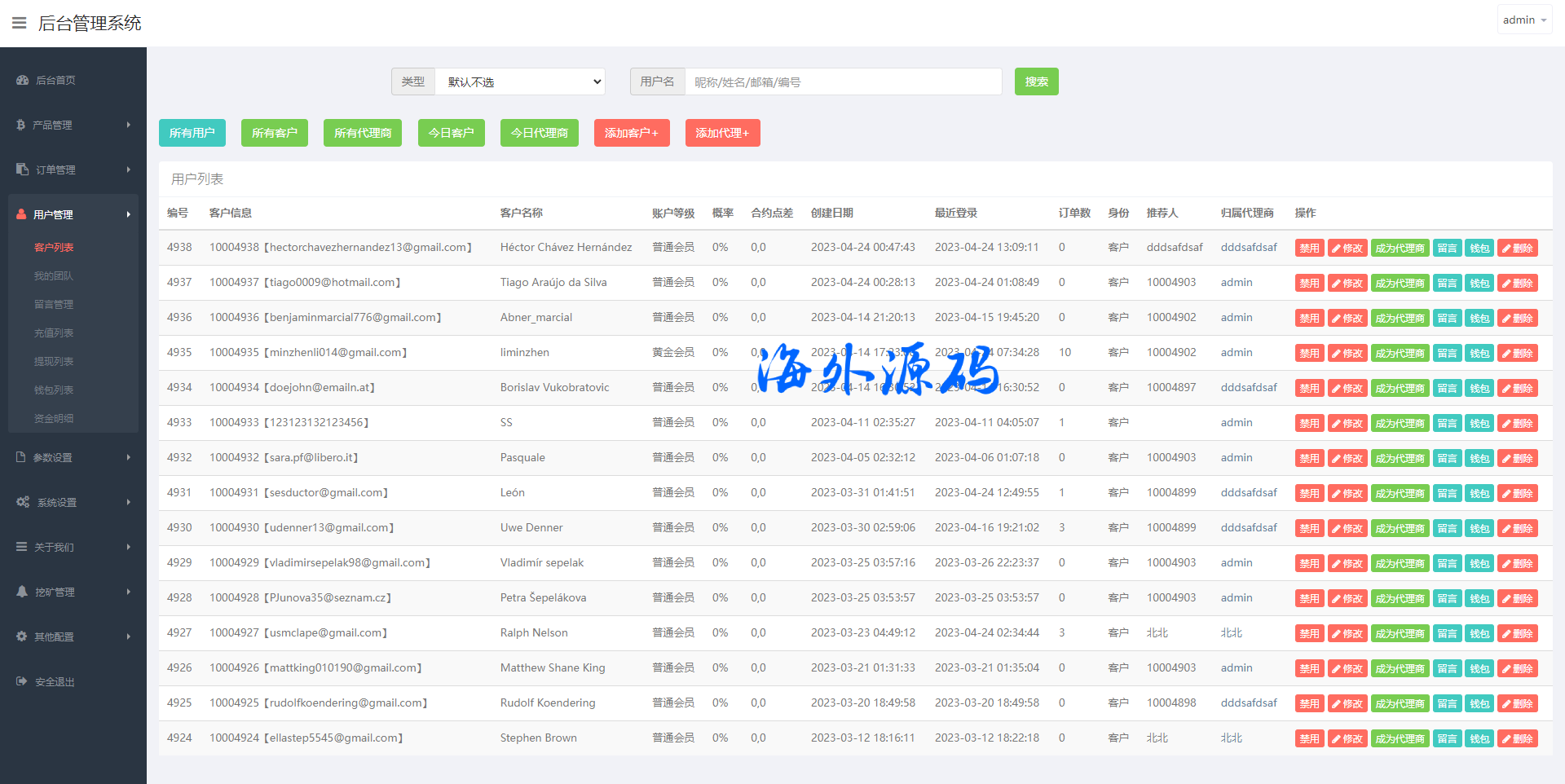The width and height of the screenshot is (1565, 784).
Task: Click the 产品管理 bitcoin icon in sidebar
Action: (21, 125)
